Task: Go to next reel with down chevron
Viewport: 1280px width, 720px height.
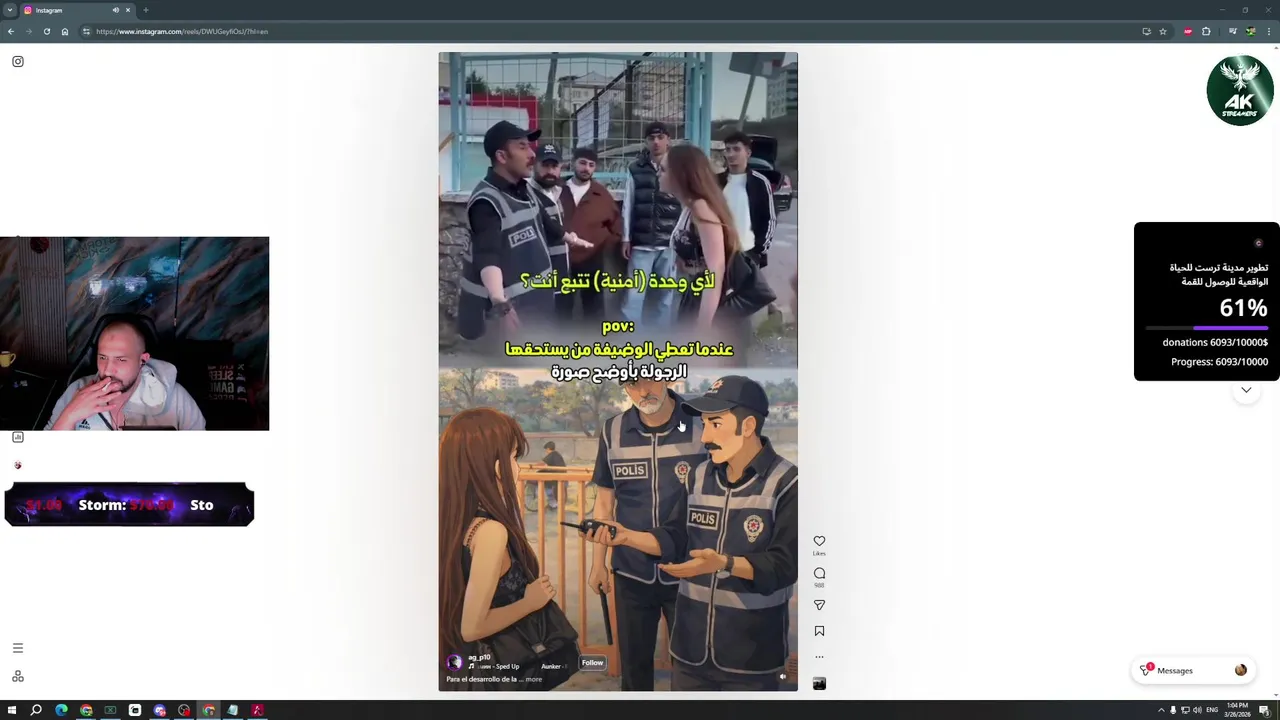Action: pyautogui.click(x=1246, y=390)
